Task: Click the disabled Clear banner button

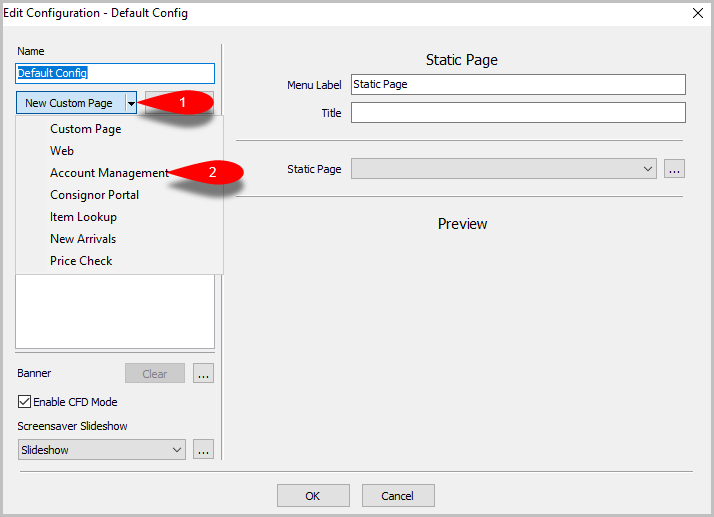Action: [155, 374]
